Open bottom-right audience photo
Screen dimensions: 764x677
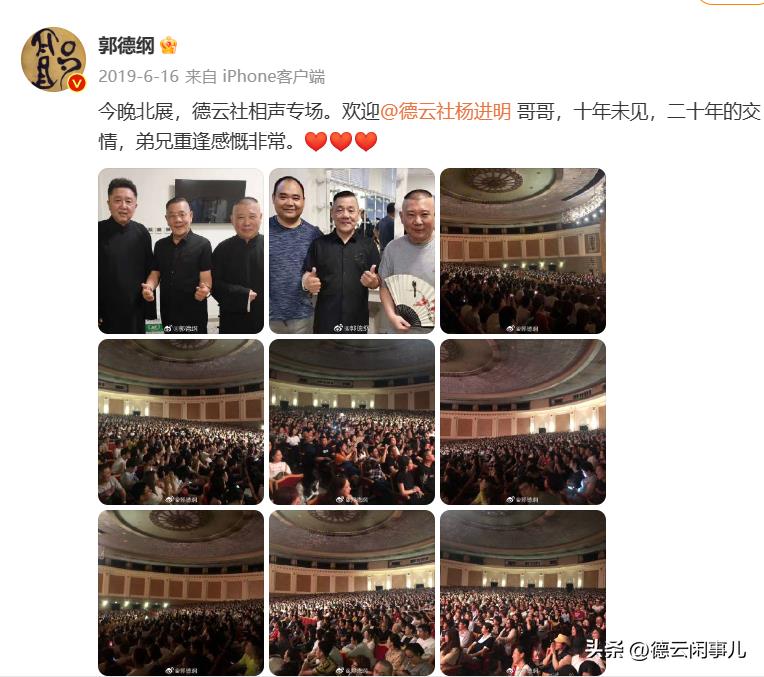click(x=523, y=593)
